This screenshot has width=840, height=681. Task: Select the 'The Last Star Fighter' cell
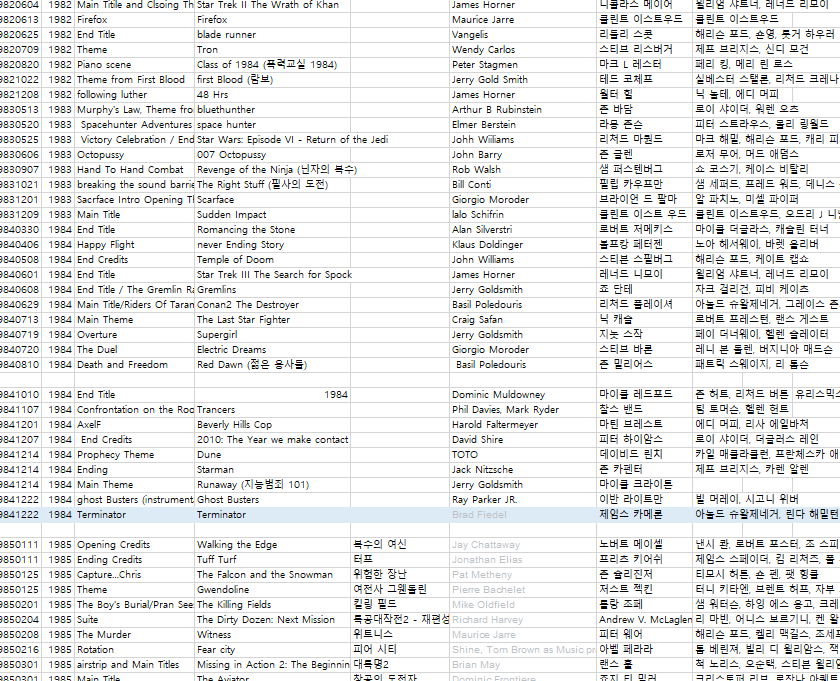click(272, 320)
